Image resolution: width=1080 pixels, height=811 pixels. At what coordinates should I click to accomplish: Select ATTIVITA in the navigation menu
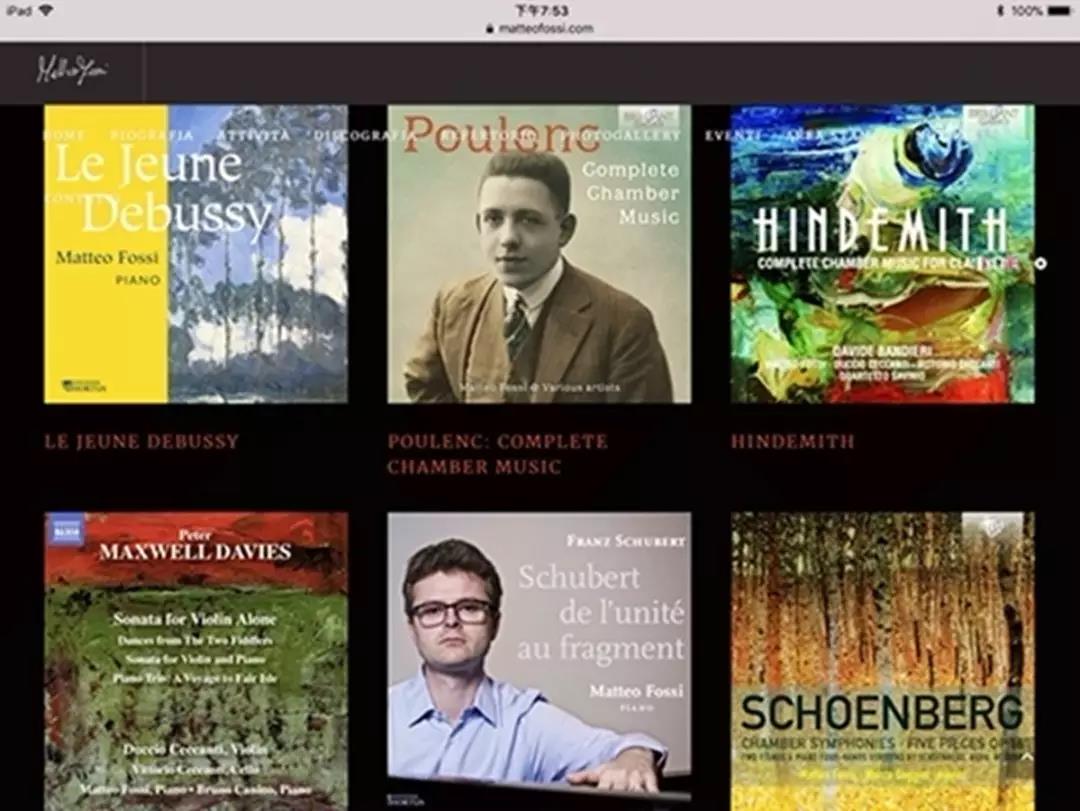[253, 135]
